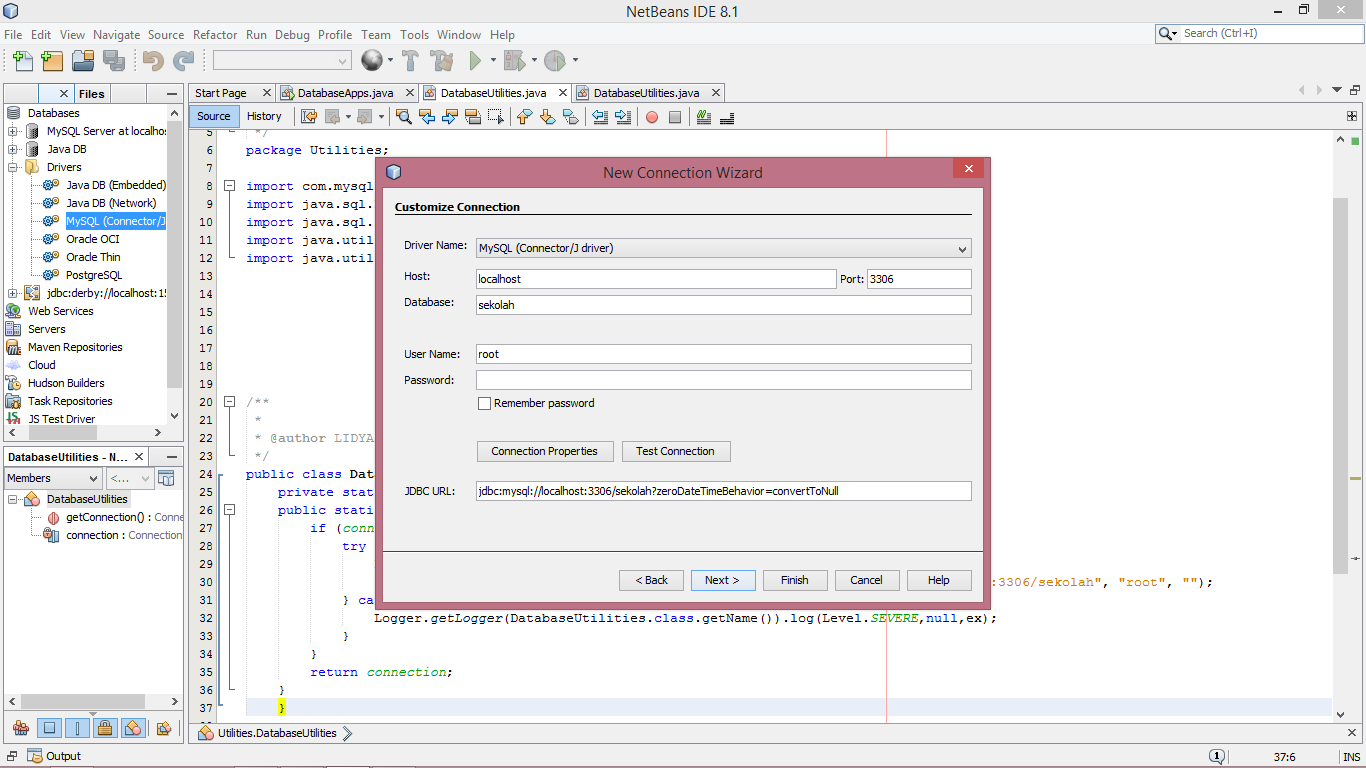Click the Redo toolbar icon
Image resolution: width=1366 pixels, height=768 pixels.
[184, 61]
